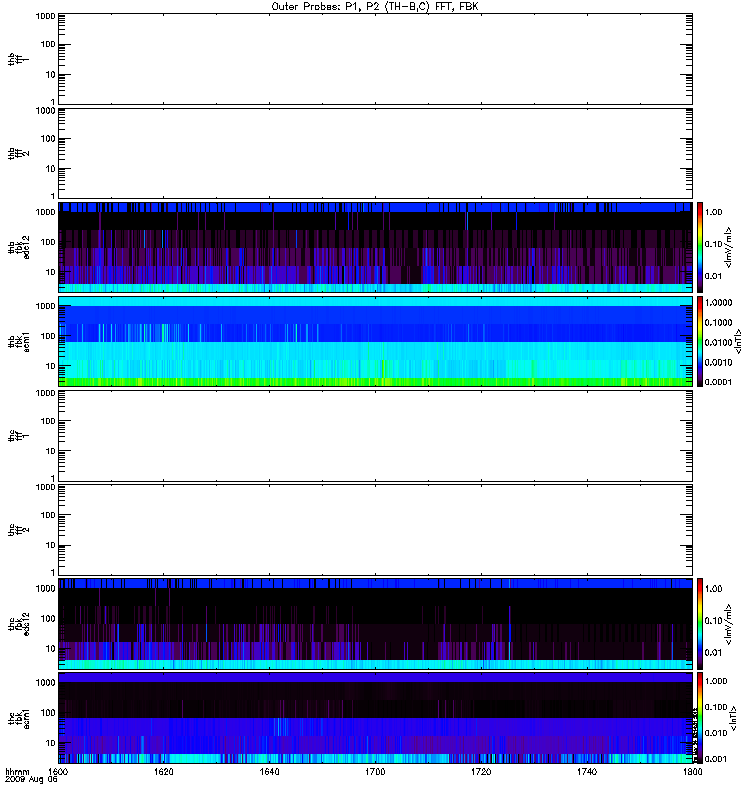
Task: Click the 1620 time axis label
Action: tap(164, 771)
